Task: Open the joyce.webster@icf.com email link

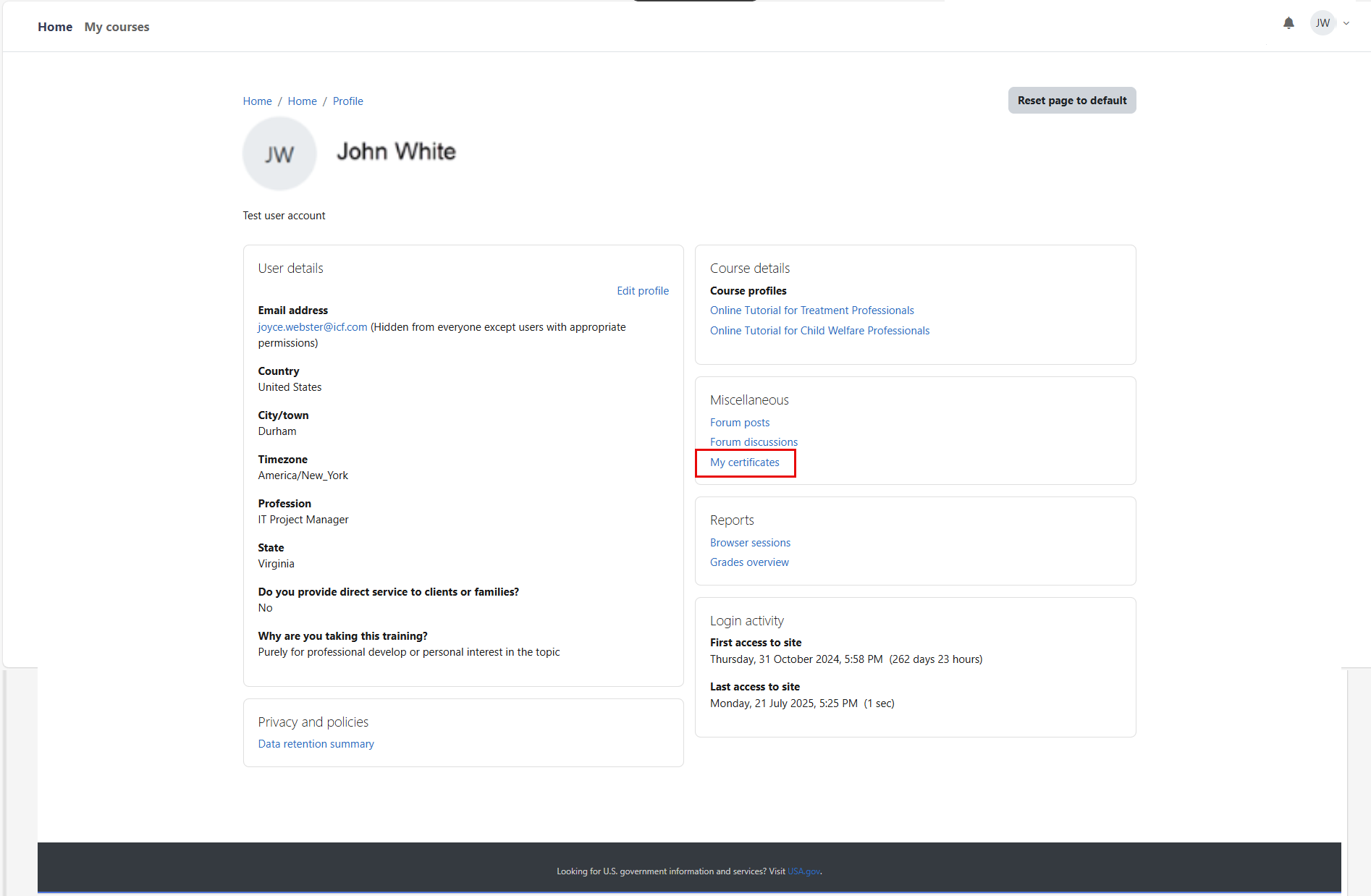Action: pos(313,327)
